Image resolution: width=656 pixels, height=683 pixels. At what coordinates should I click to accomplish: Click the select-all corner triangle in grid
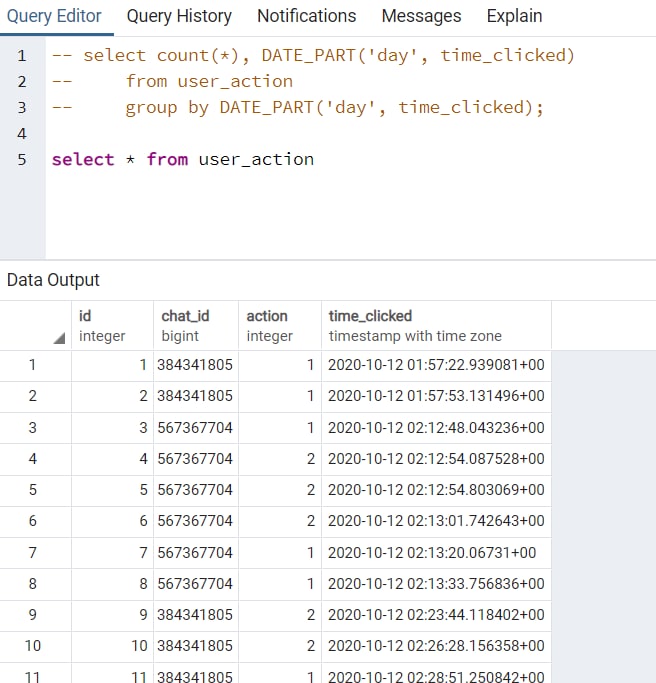(59, 338)
